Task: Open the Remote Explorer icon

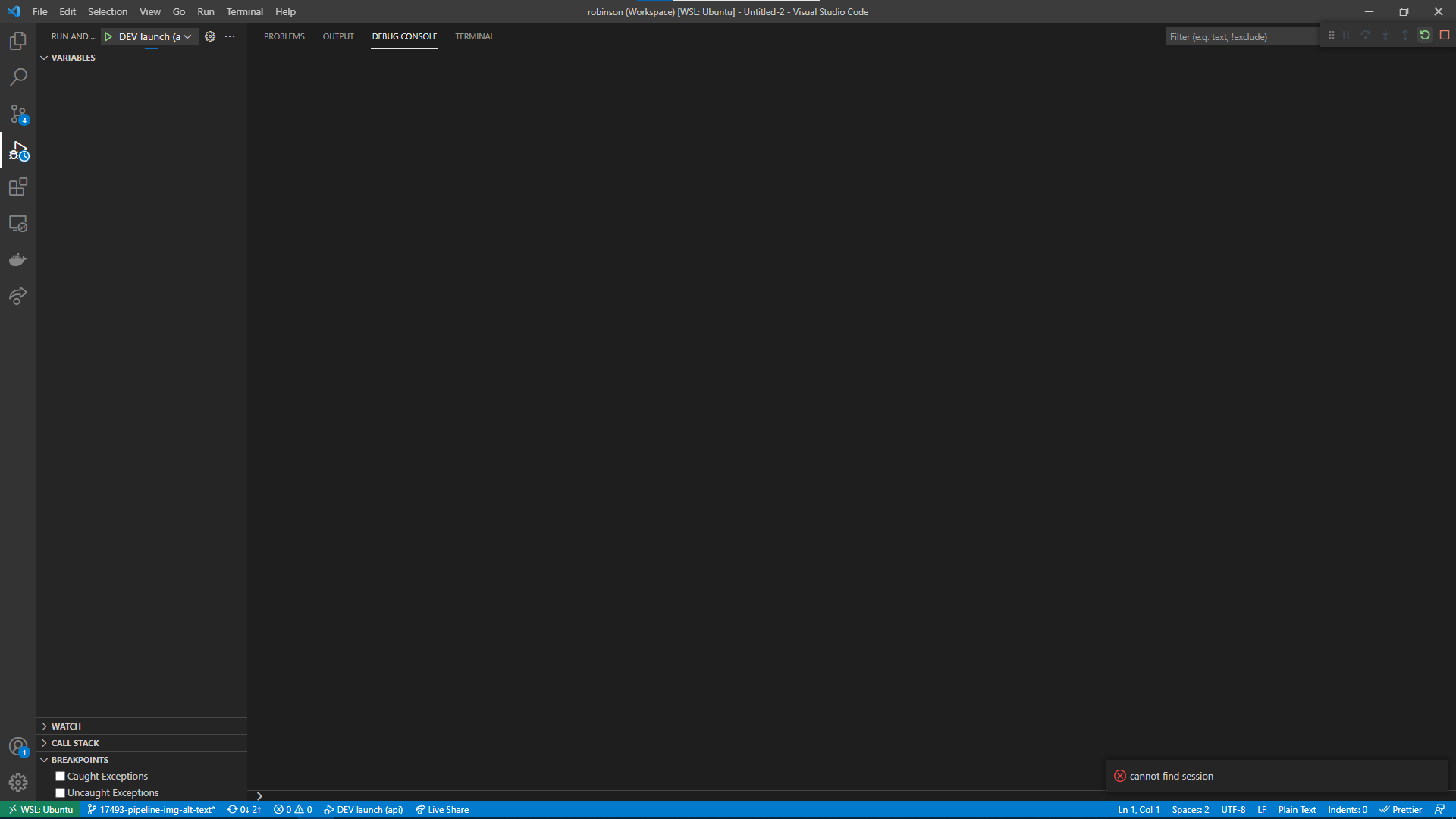Action: (x=18, y=223)
